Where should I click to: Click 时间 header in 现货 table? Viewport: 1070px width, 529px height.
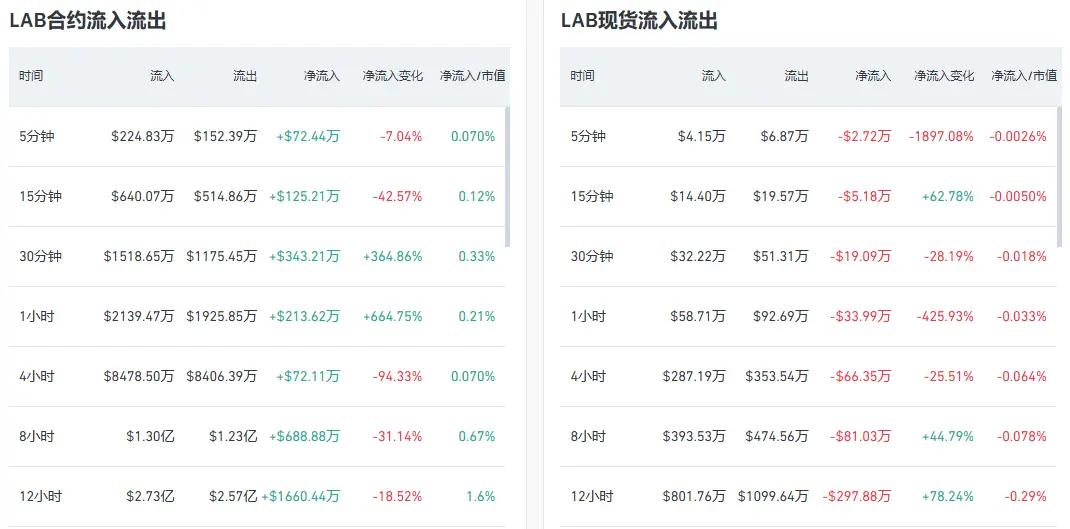click(x=583, y=76)
